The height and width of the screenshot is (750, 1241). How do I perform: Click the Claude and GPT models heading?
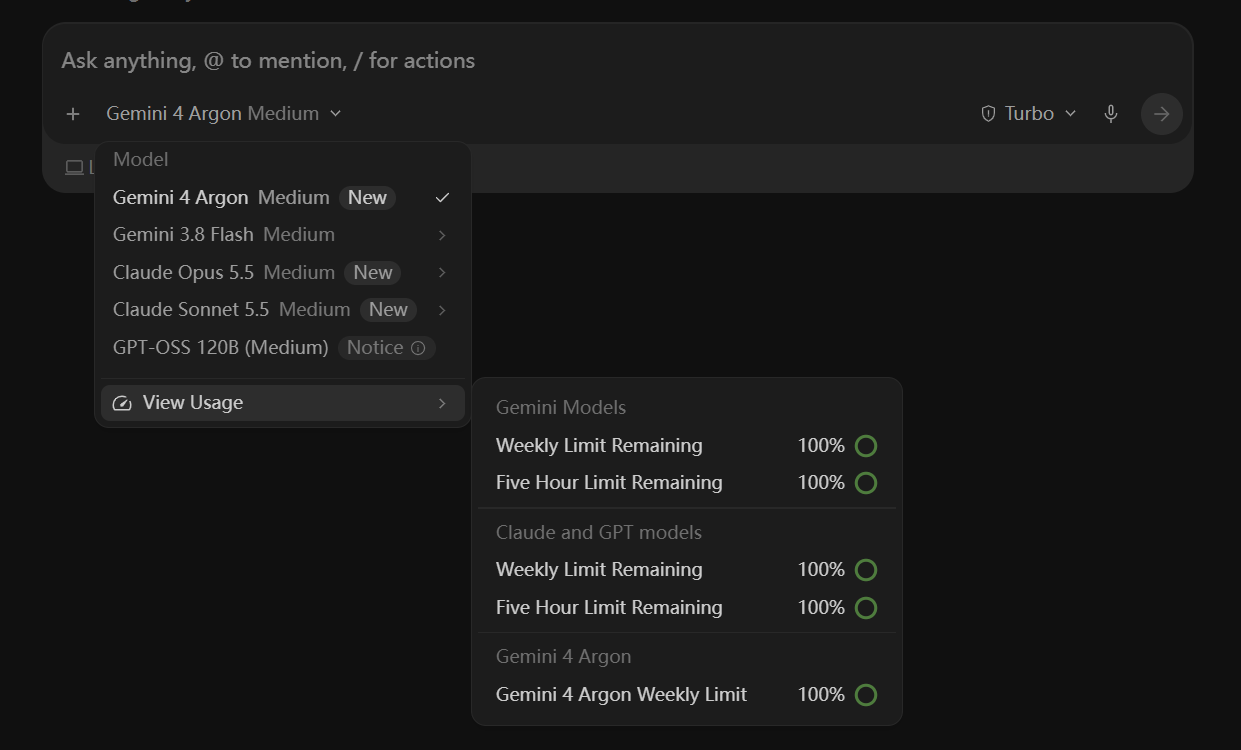(x=599, y=533)
